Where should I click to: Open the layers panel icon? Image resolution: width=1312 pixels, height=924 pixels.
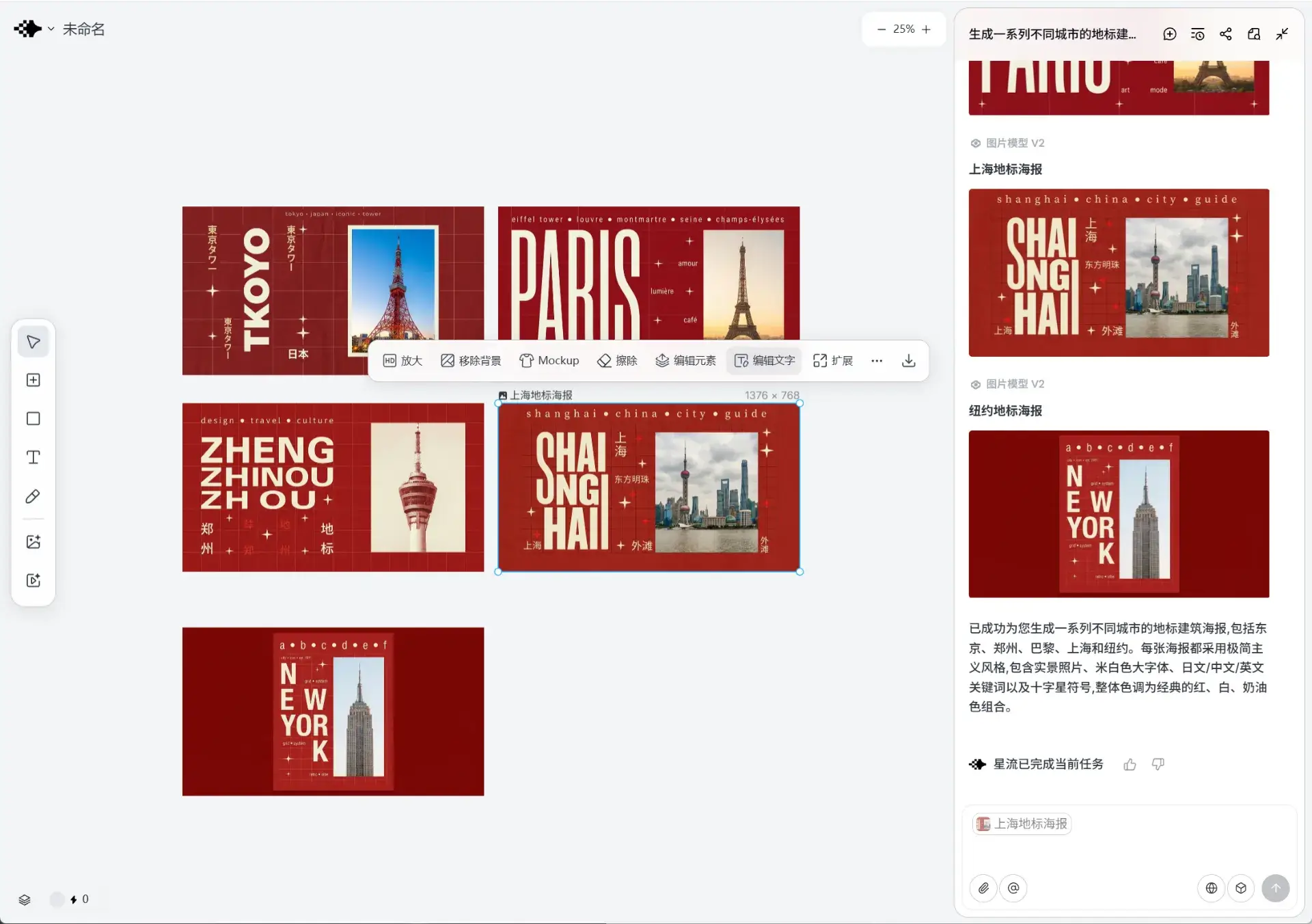(25, 899)
